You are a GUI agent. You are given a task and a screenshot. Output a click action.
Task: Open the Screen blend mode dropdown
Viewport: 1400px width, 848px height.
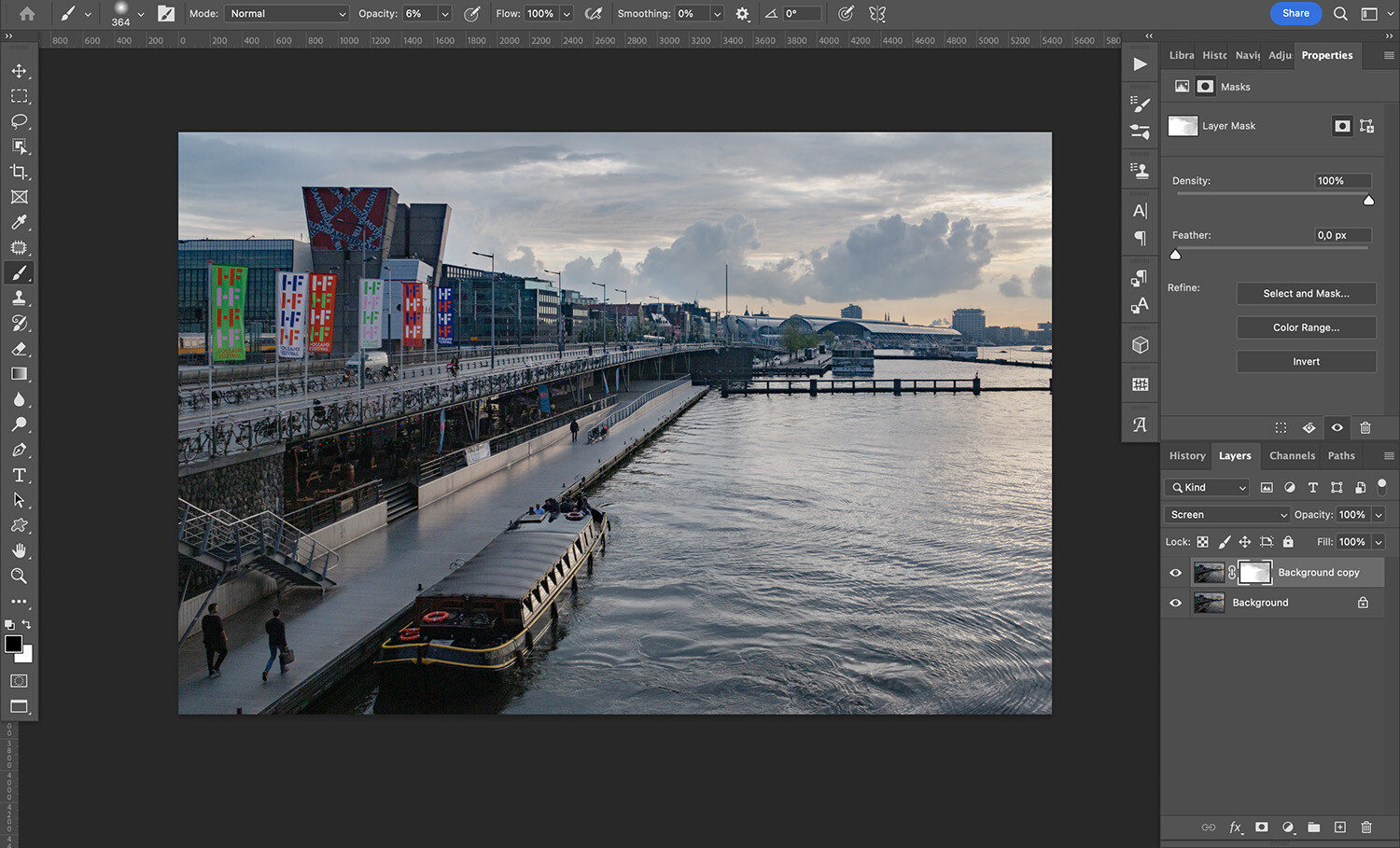coord(1225,514)
